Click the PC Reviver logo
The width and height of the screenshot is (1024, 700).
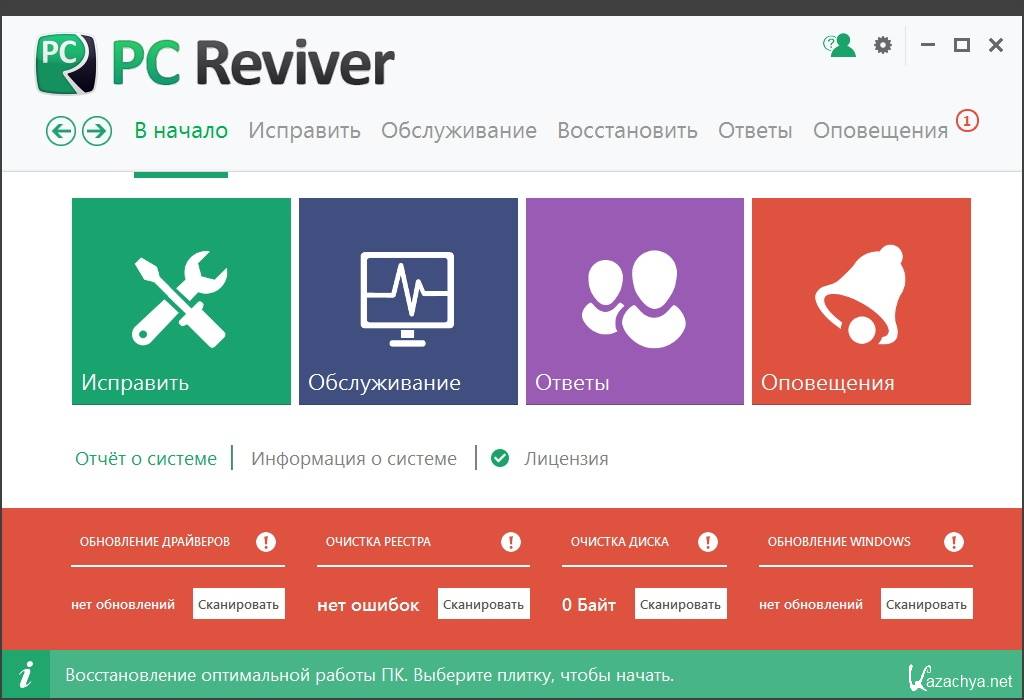tap(66, 63)
